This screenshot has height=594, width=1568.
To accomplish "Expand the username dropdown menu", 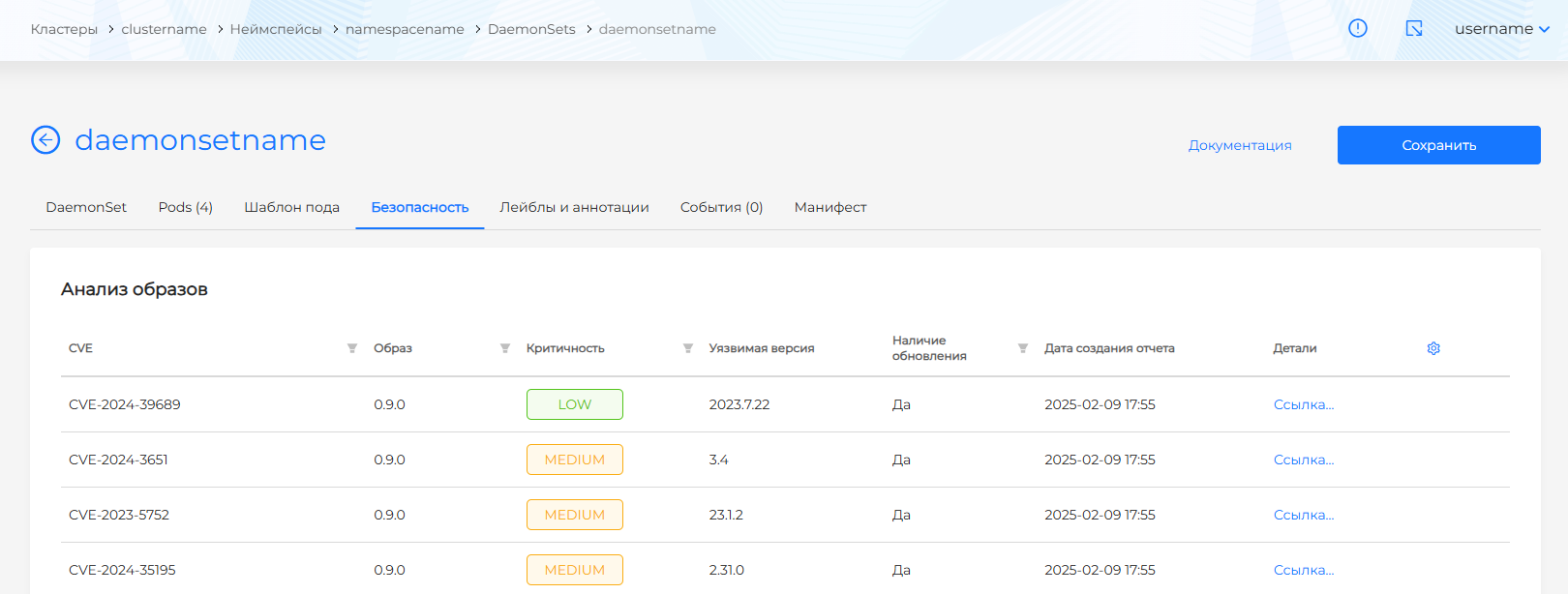I will (x=1502, y=29).
